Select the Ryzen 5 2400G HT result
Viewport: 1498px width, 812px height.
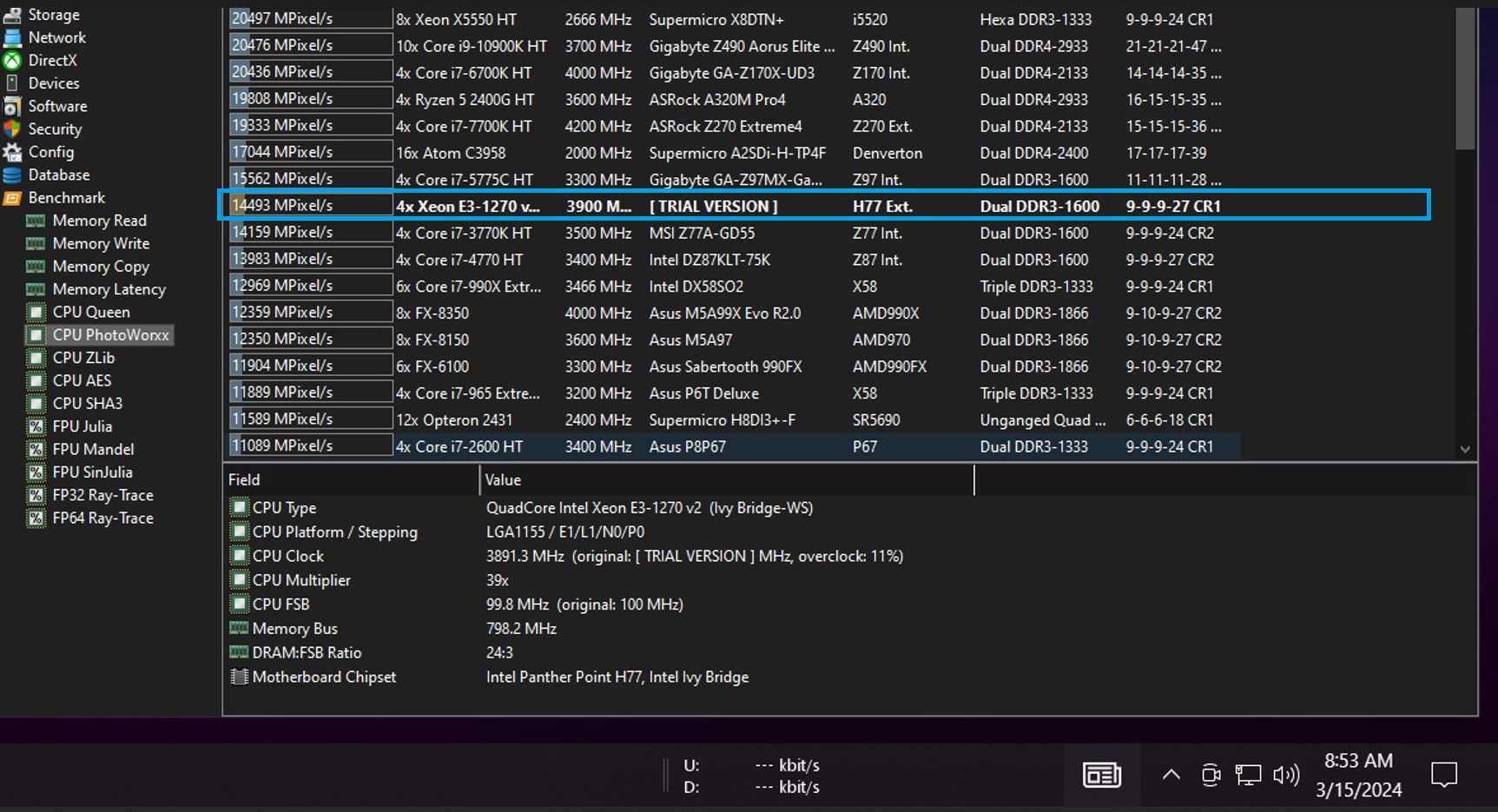734,100
